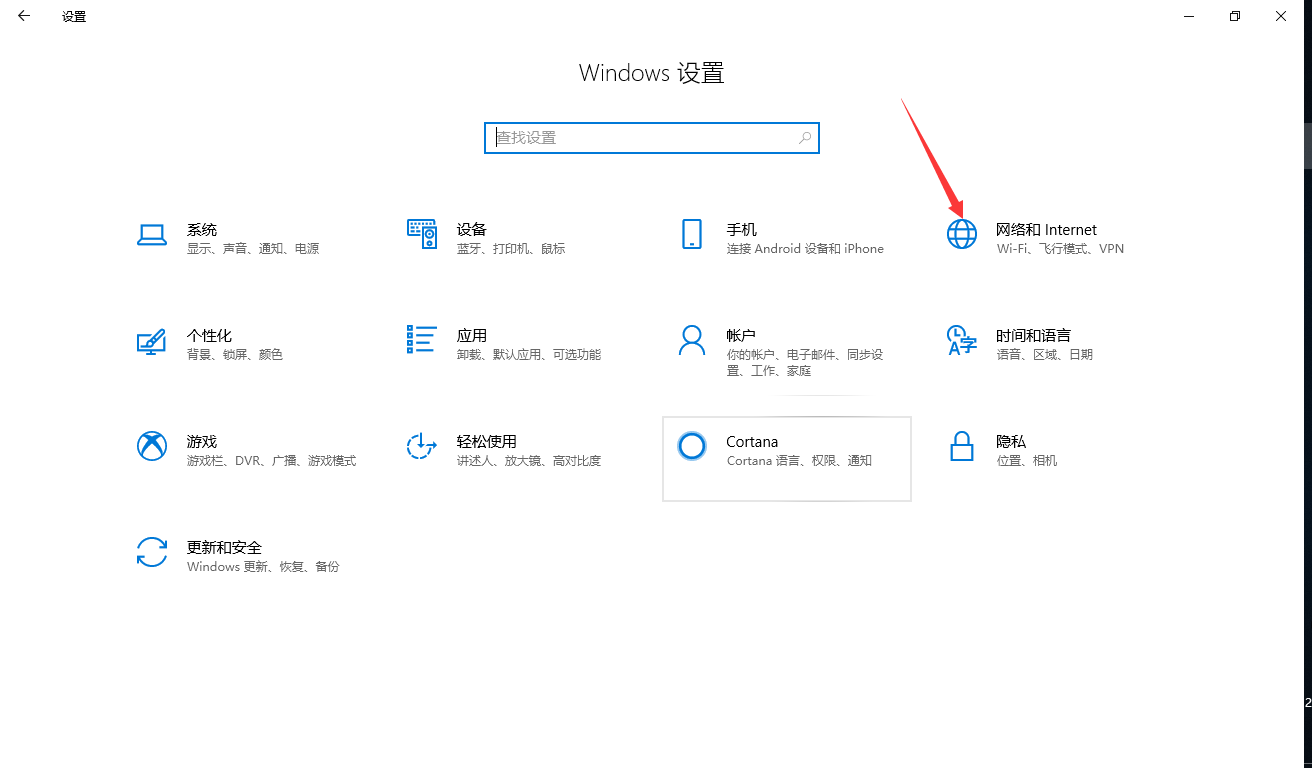Select the 游戏 category label
This screenshot has height=768, width=1312.
pos(202,442)
